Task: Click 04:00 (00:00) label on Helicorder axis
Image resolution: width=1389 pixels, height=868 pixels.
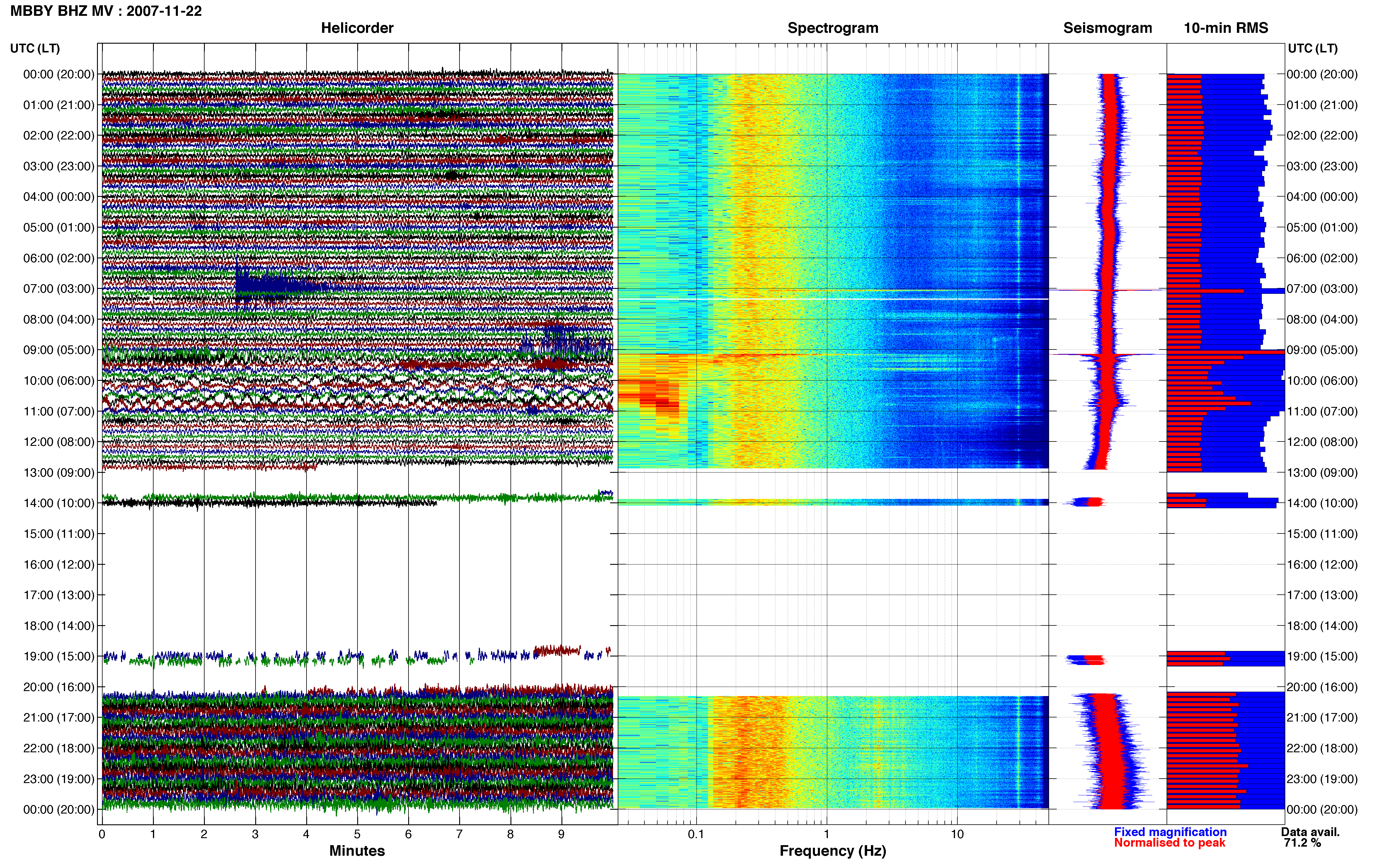Action: pos(59,197)
